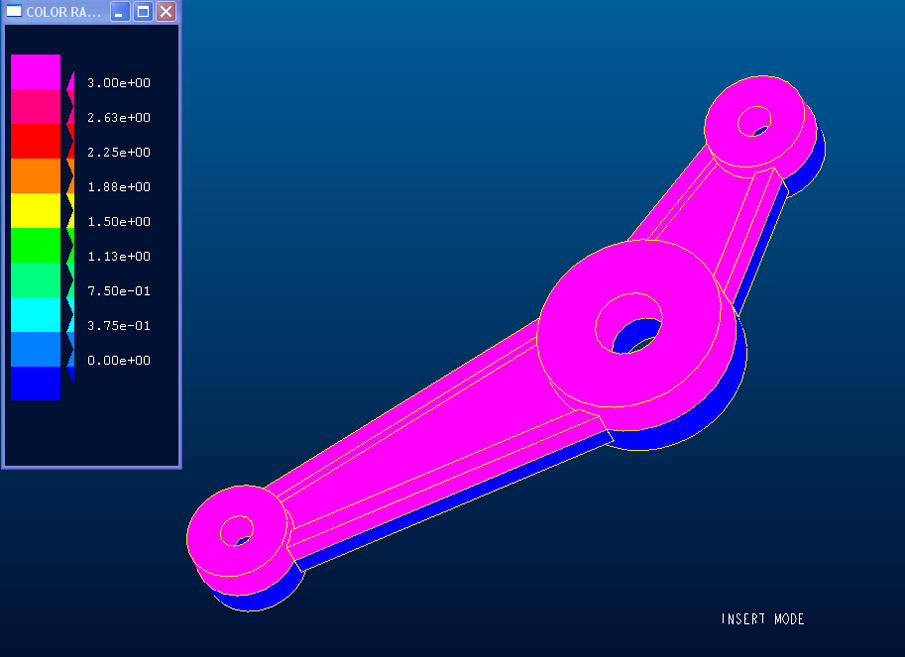Click the 1.50e+00 range value

pyautogui.click(x=119, y=222)
